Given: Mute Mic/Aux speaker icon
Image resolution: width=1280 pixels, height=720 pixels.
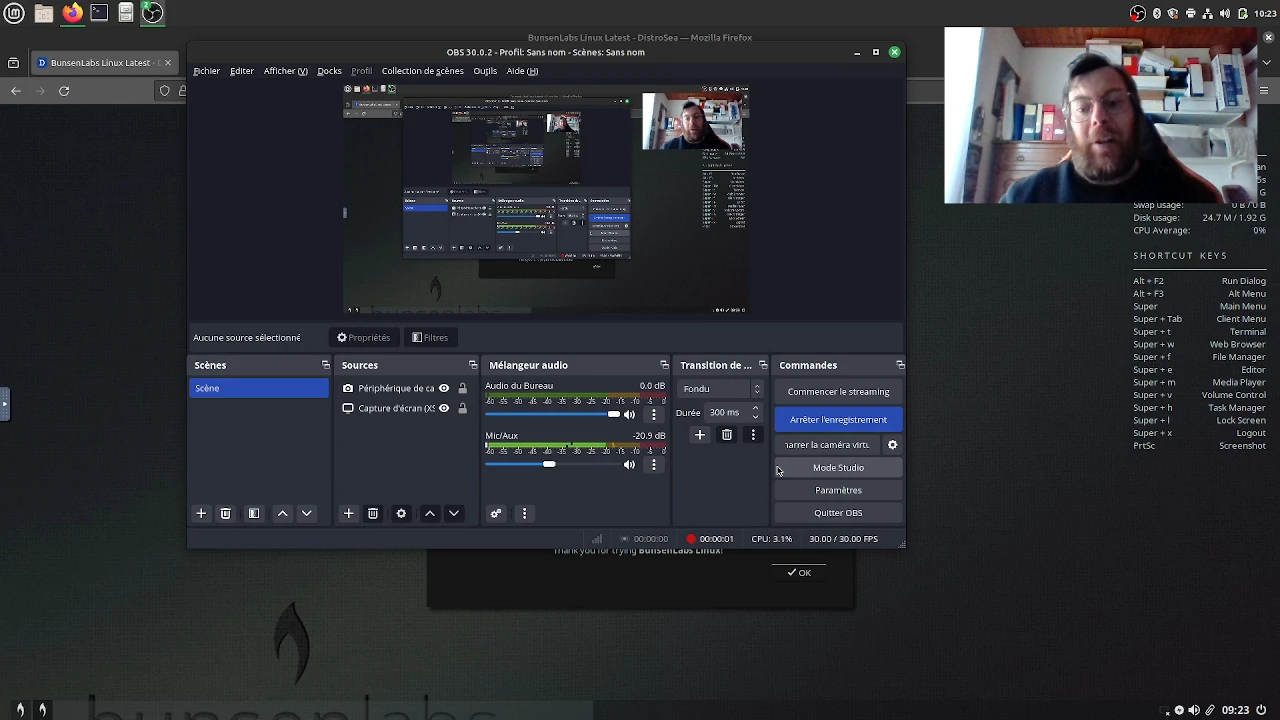Looking at the screenshot, I should pyautogui.click(x=629, y=464).
